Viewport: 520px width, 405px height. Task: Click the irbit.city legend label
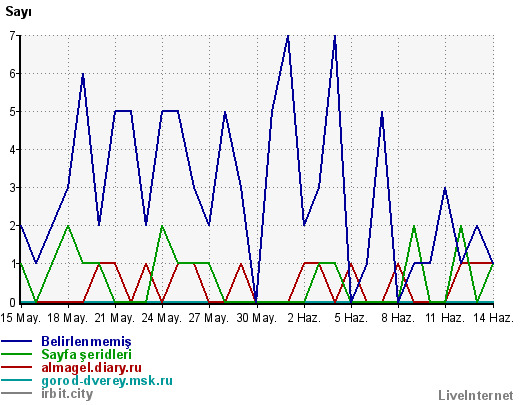[67, 394]
